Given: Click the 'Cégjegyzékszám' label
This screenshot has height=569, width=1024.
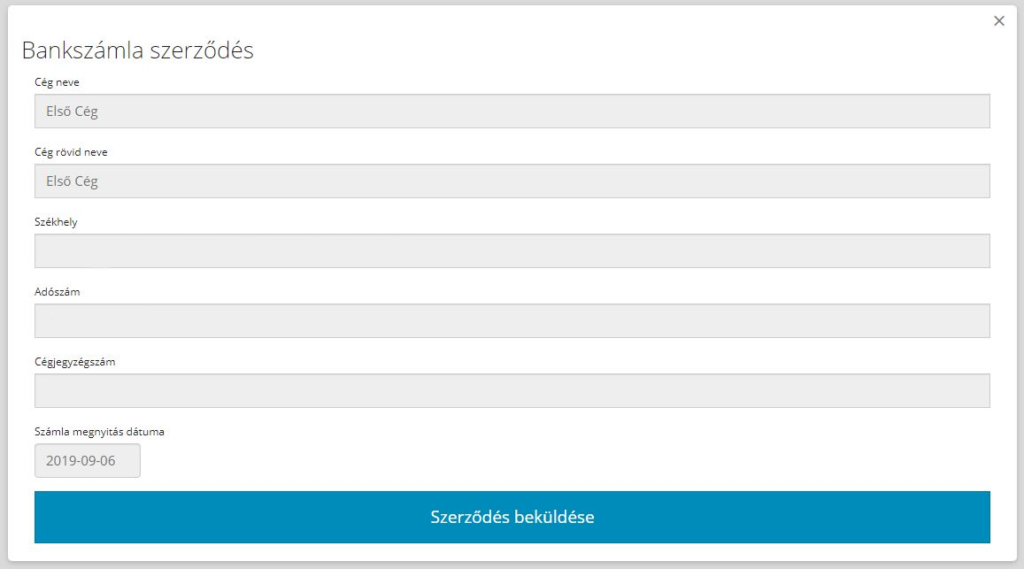Looking at the screenshot, I should click(75, 362).
